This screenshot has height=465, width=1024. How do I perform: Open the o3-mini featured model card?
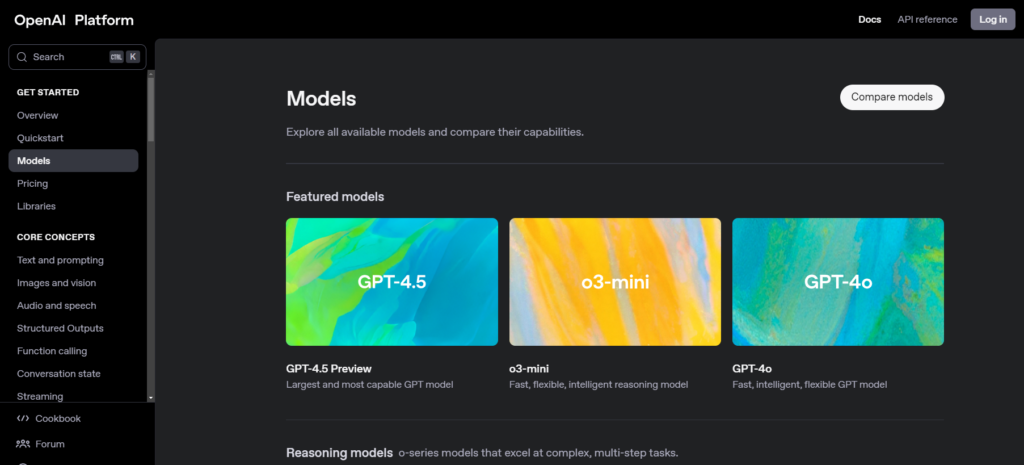coord(615,282)
